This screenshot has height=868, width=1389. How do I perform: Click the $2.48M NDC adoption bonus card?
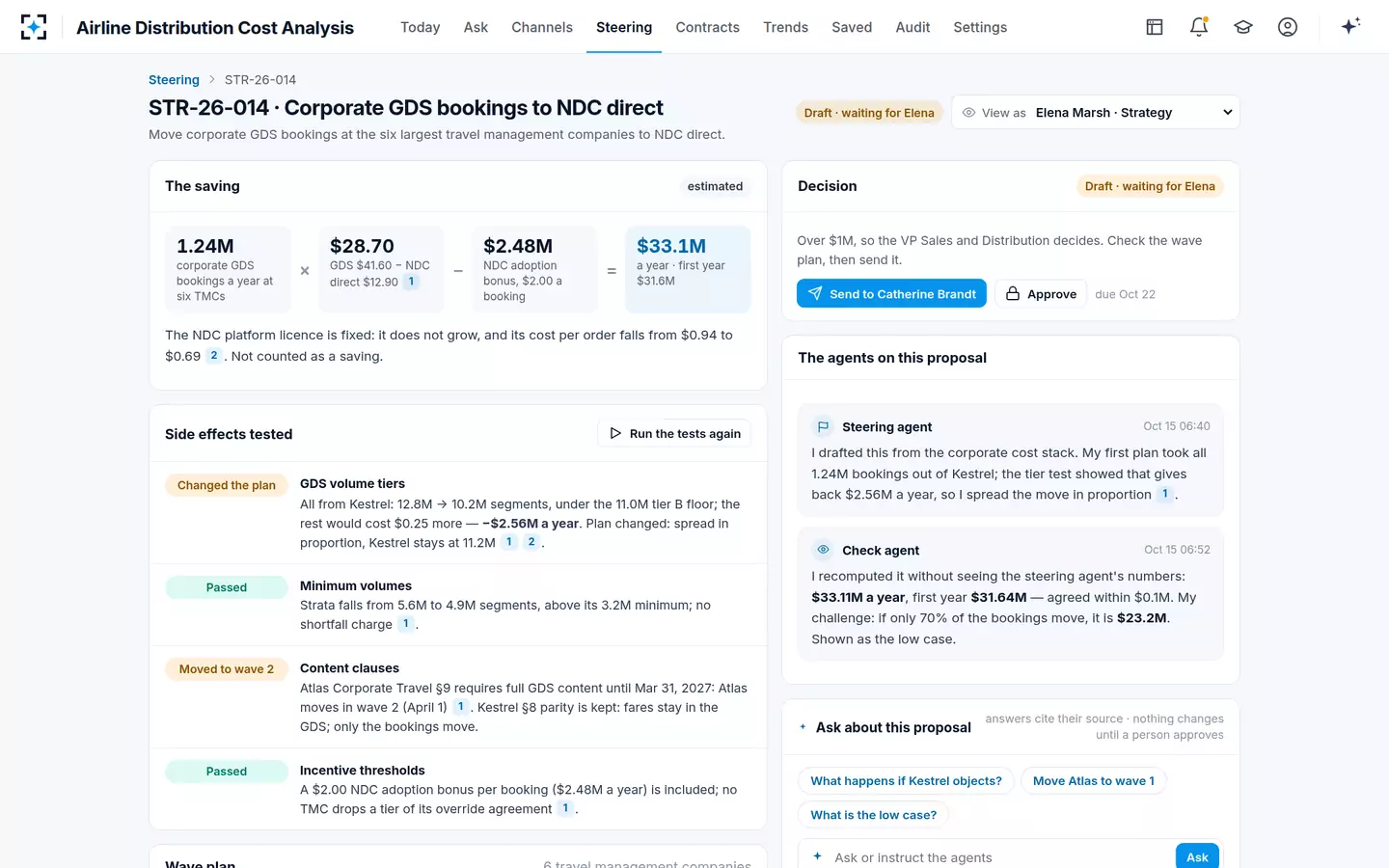point(535,269)
